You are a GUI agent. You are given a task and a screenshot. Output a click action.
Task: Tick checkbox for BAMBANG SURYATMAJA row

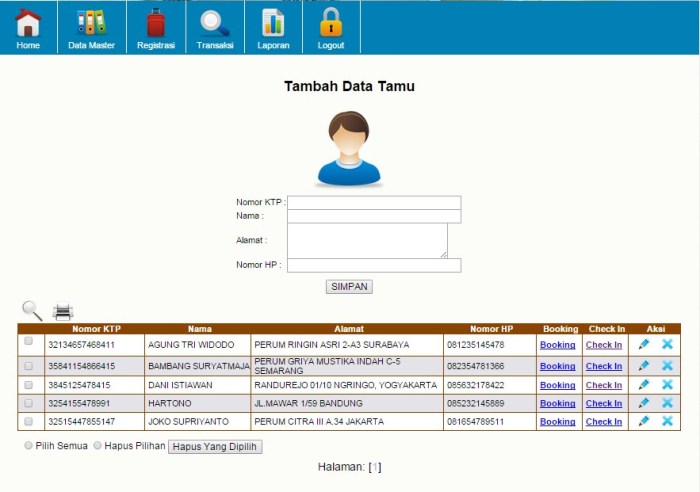click(29, 366)
